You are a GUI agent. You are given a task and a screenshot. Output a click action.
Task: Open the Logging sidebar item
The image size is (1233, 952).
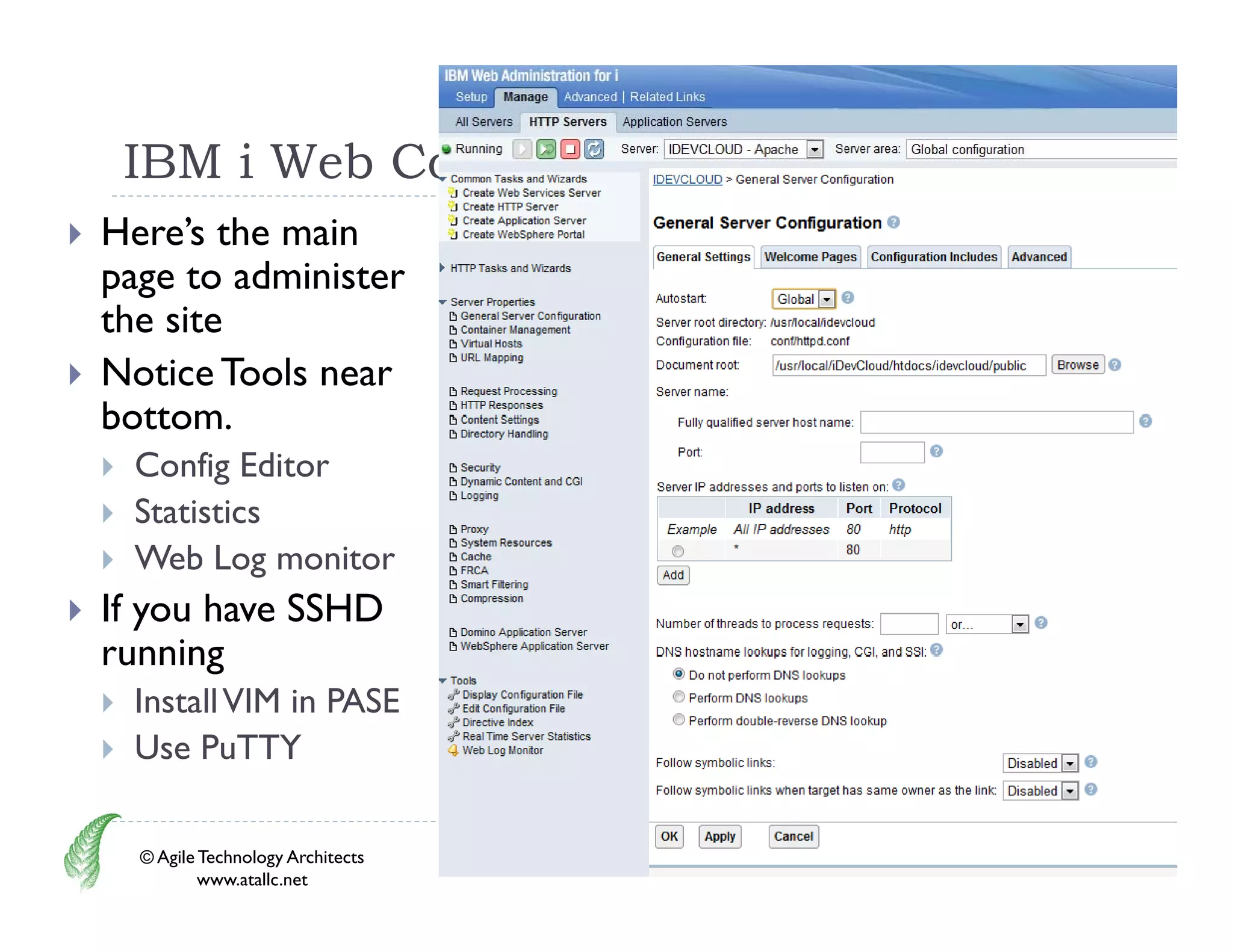(479, 496)
